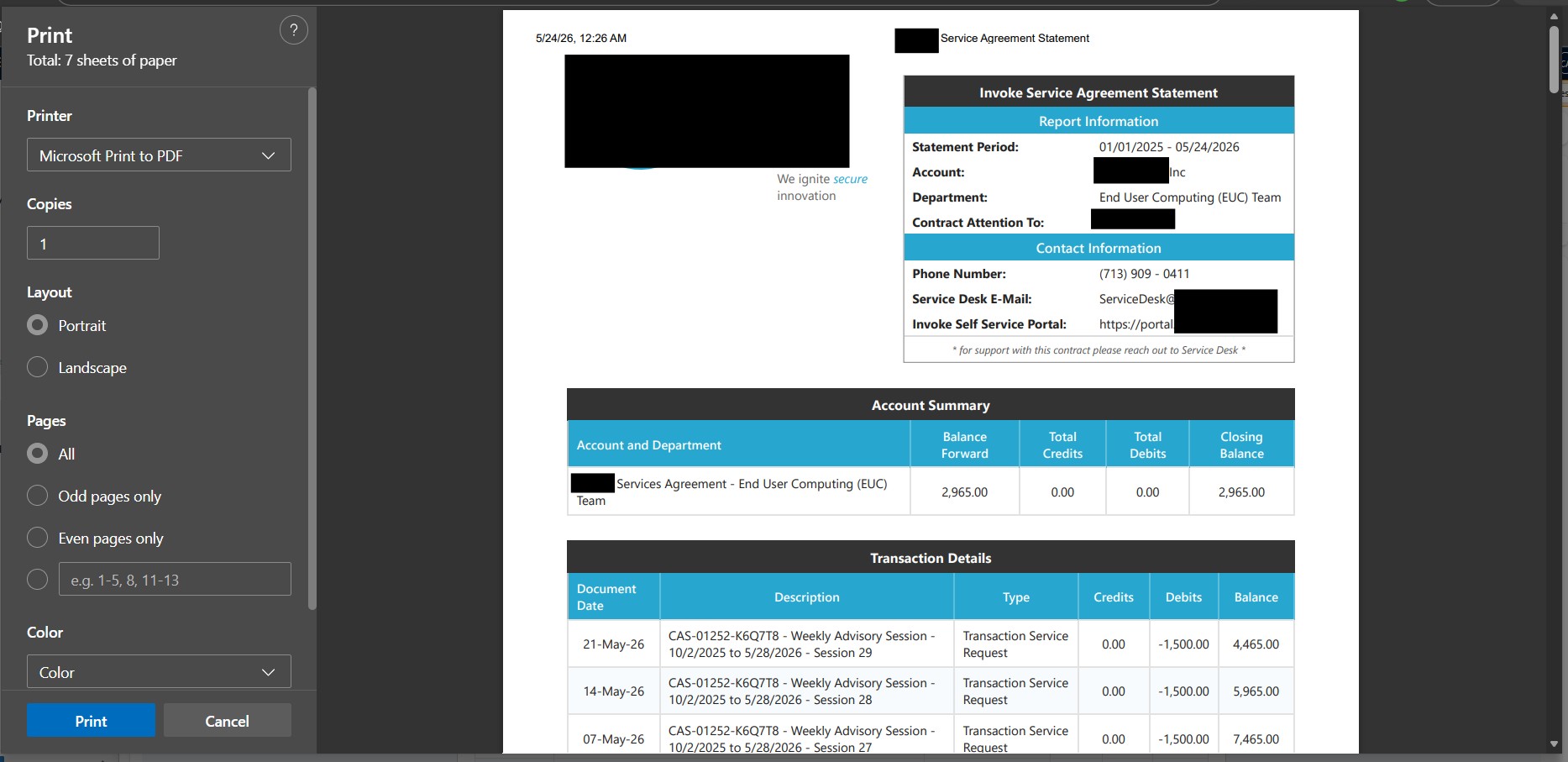Image resolution: width=1568 pixels, height=762 pixels.
Task: Click the ServiceDesk@ e-mail address value
Action: pos(1136,299)
